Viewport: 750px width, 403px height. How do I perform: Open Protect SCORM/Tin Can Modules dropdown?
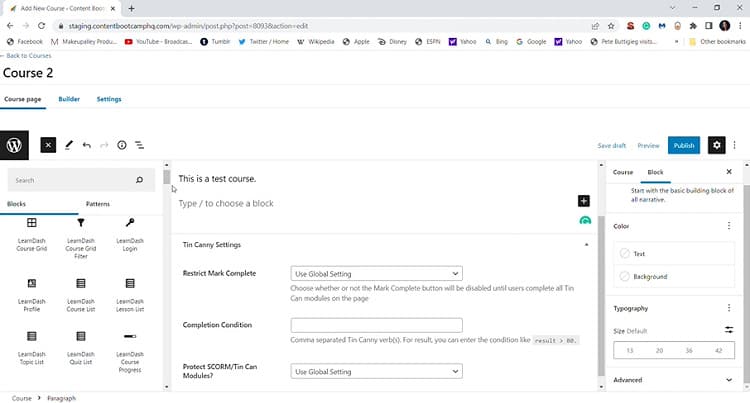coord(376,371)
